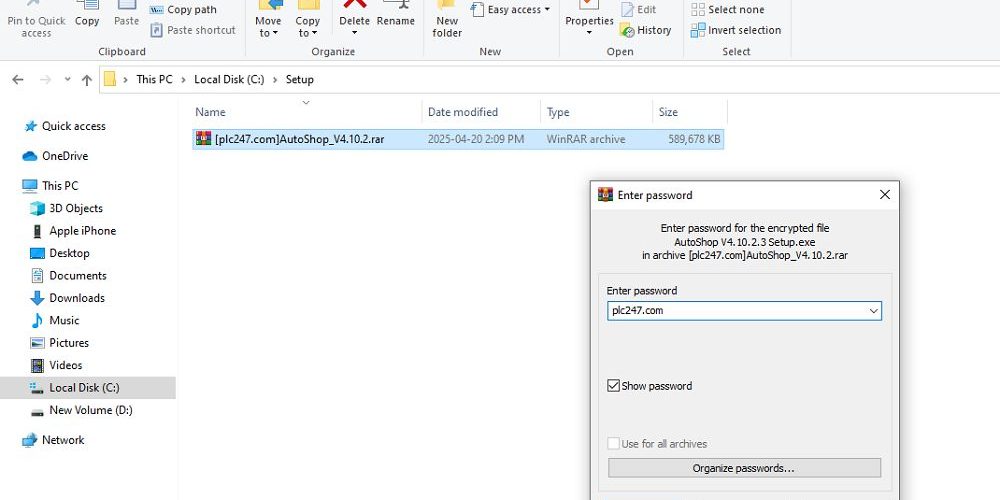
Task: Select [plc247.com]AutoShop_V4.10.2.rar file
Action: pyautogui.click(x=458, y=139)
